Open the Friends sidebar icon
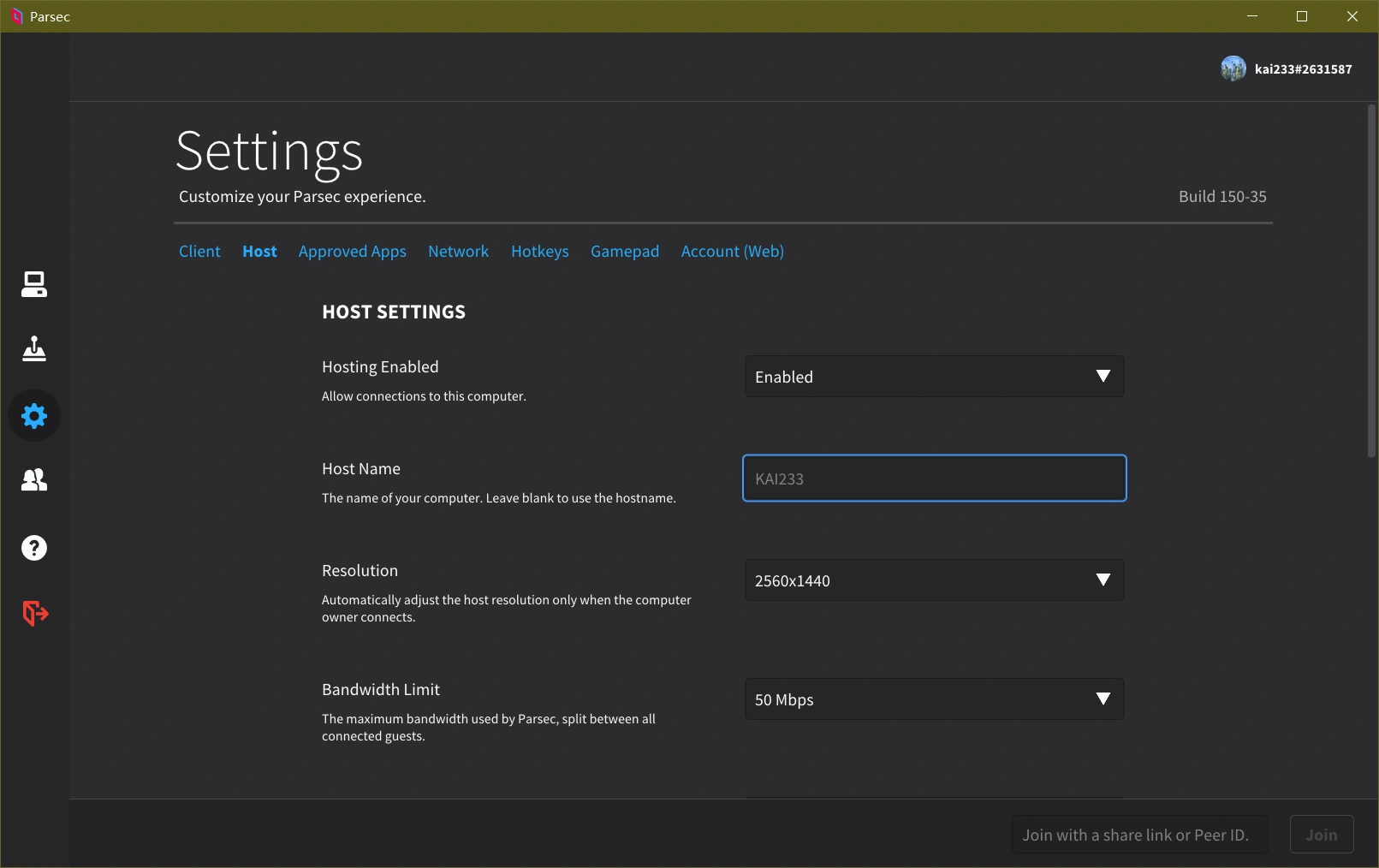The height and width of the screenshot is (868, 1379). tap(34, 480)
